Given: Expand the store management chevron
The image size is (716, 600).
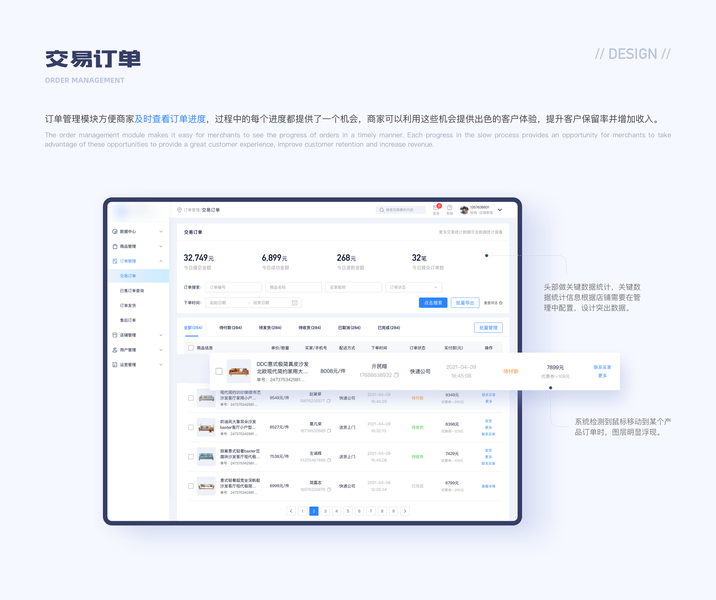Looking at the screenshot, I should tap(161, 335).
